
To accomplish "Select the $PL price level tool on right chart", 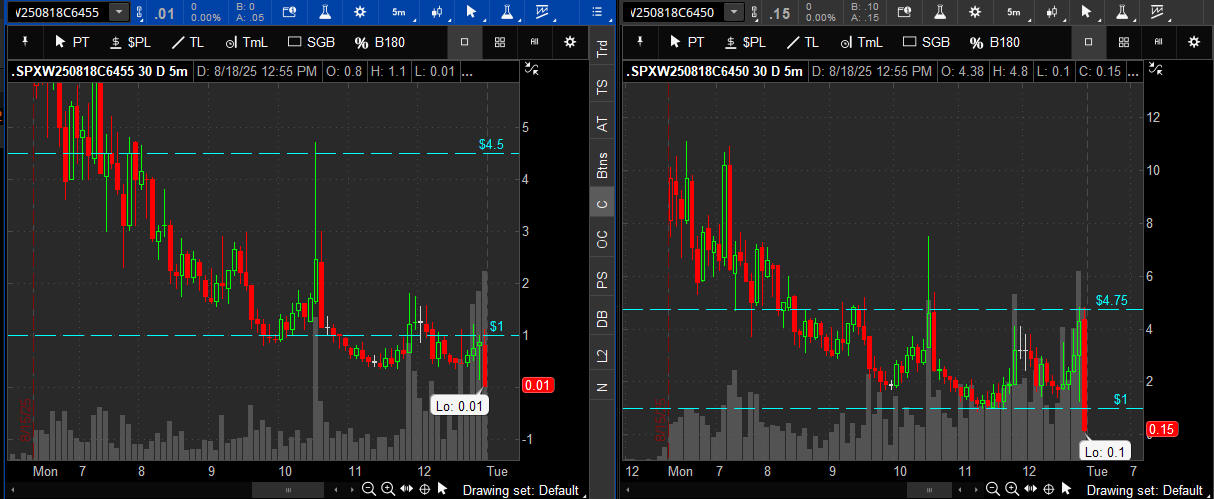I will pyautogui.click(x=744, y=42).
